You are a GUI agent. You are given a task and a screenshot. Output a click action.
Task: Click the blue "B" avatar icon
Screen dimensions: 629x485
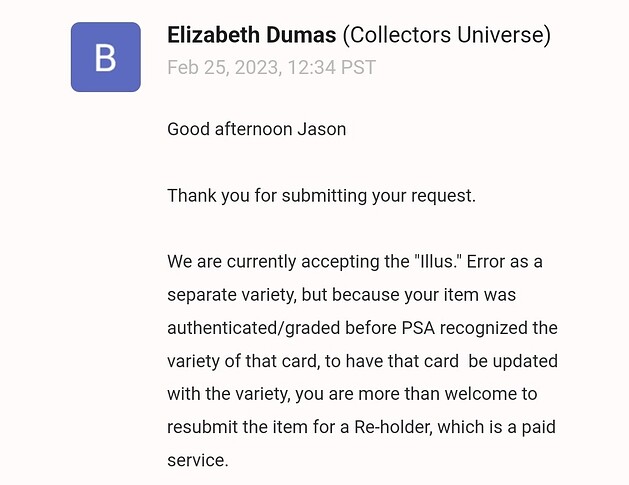[105, 57]
